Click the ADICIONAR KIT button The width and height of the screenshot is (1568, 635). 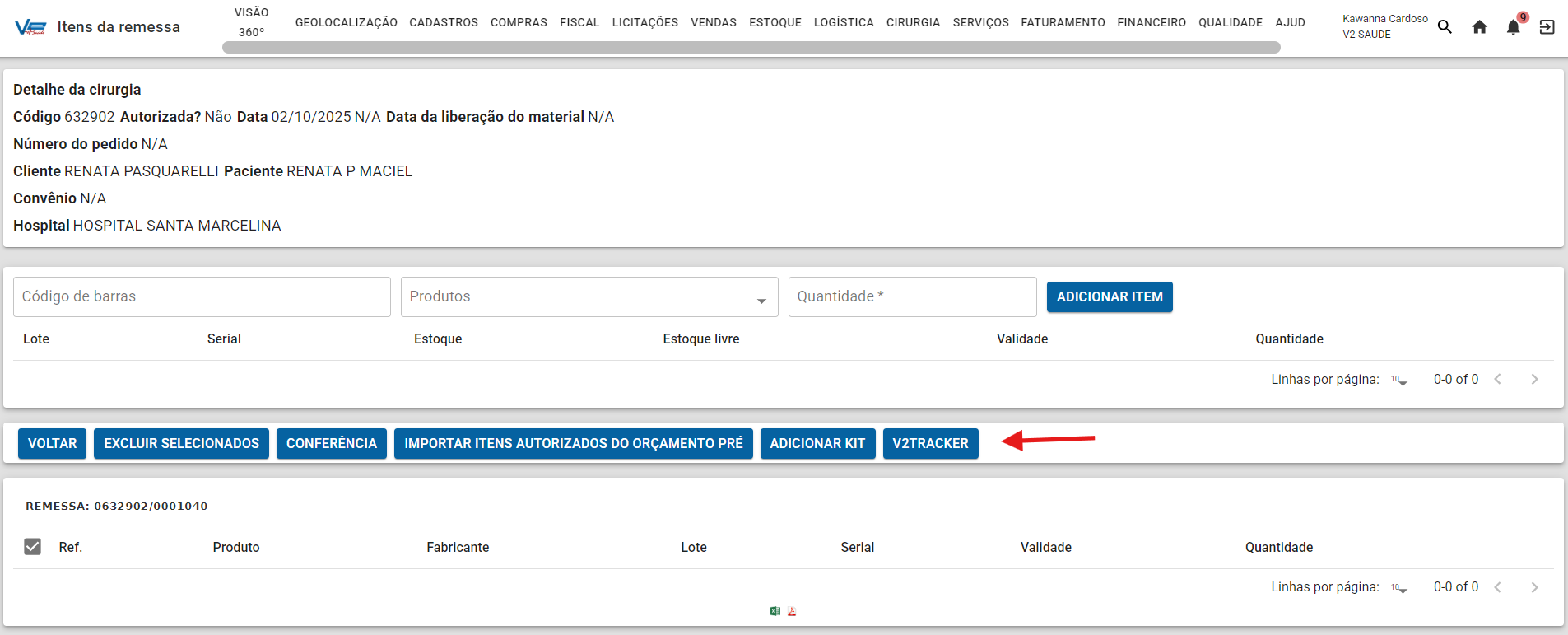[817, 443]
